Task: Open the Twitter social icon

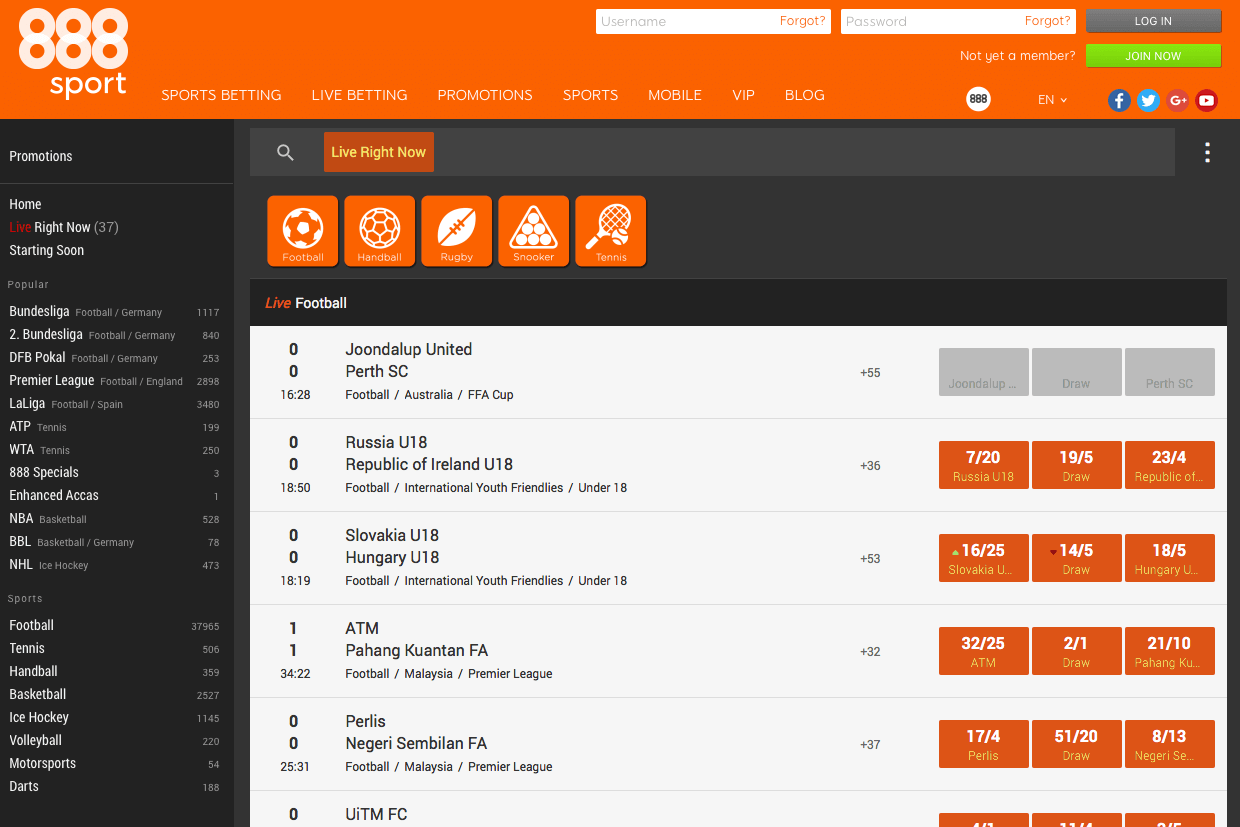Action: pos(1148,100)
